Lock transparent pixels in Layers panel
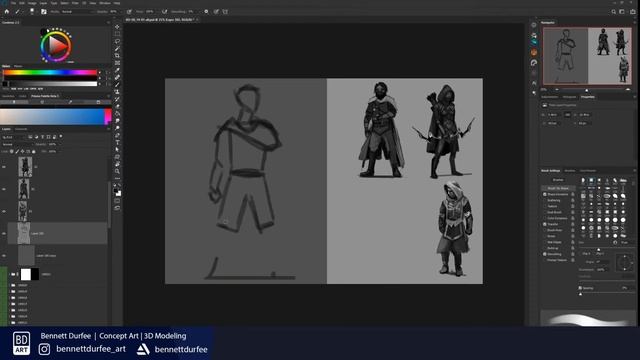This screenshot has height=360, width=640. (x=11, y=151)
